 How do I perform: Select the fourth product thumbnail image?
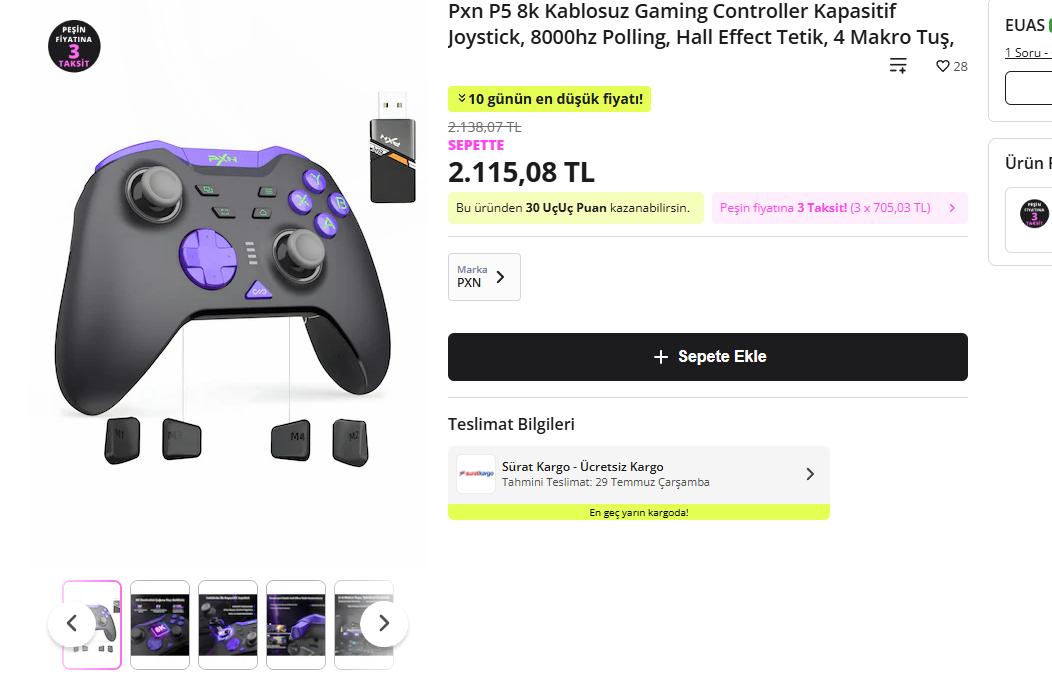[296, 625]
